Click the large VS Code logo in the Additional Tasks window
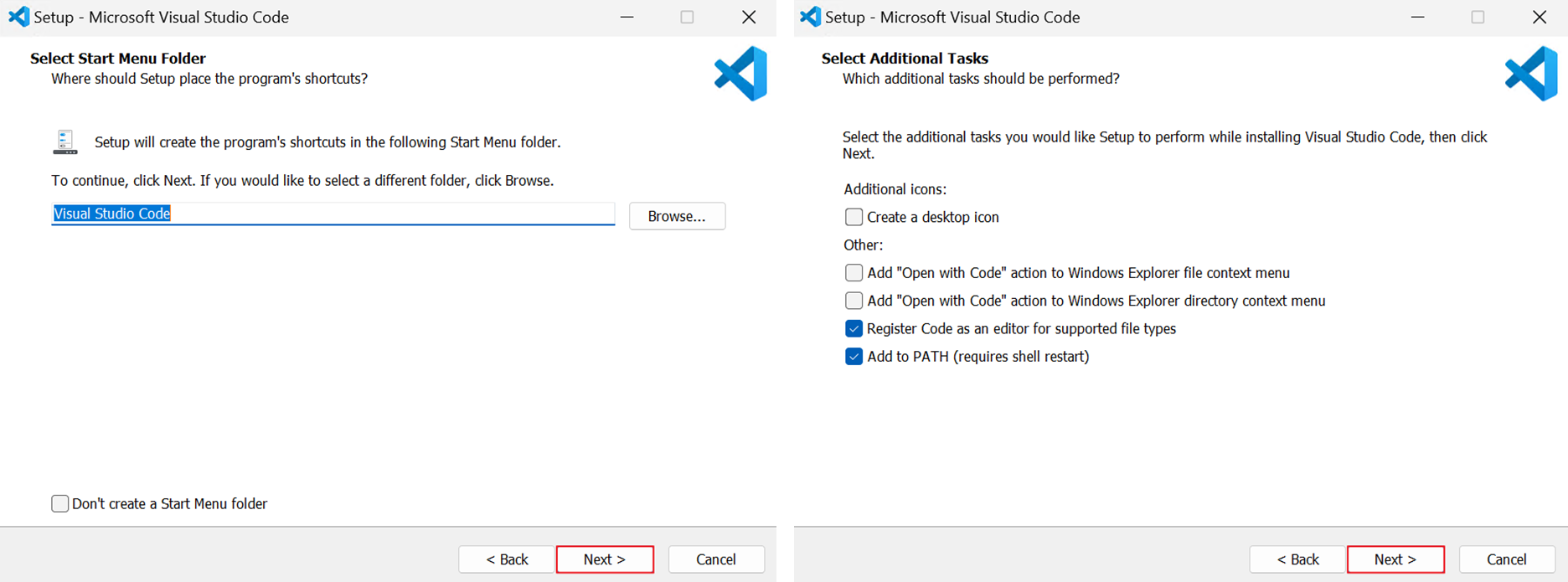Screen dimensions: 1568x582 1531,74
